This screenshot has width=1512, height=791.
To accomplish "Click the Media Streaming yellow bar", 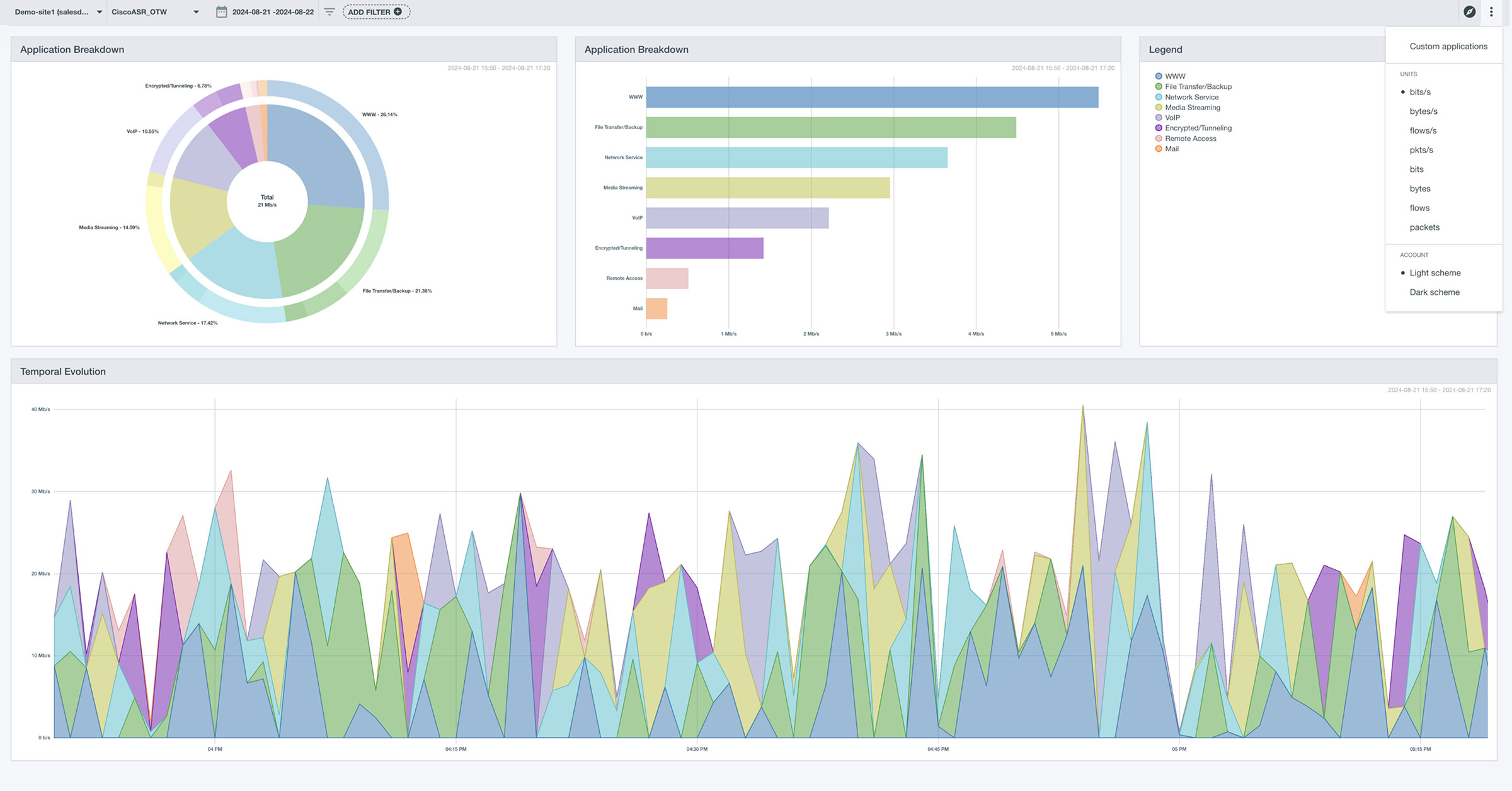I will 768,188.
